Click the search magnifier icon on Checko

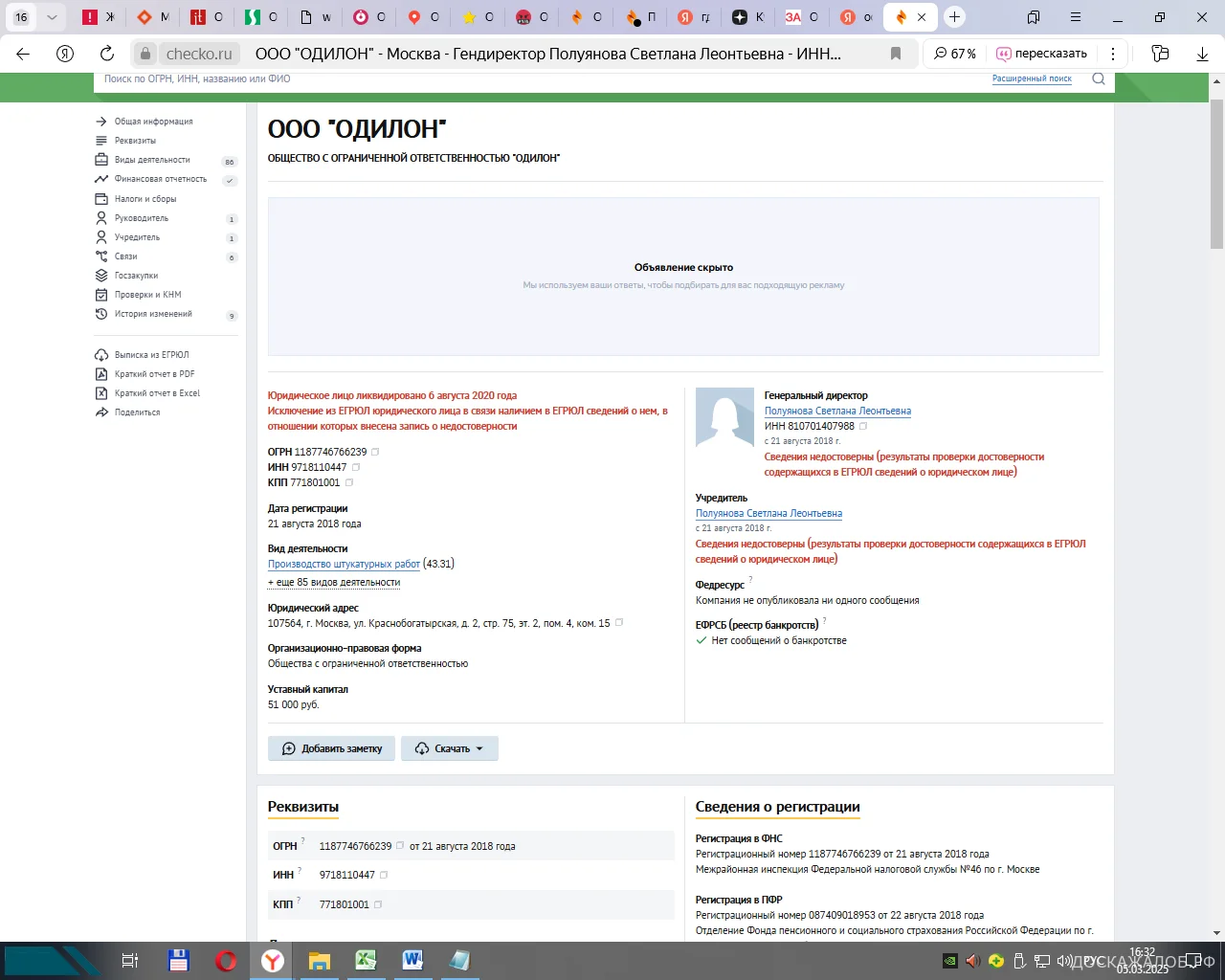pos(1099,78)
